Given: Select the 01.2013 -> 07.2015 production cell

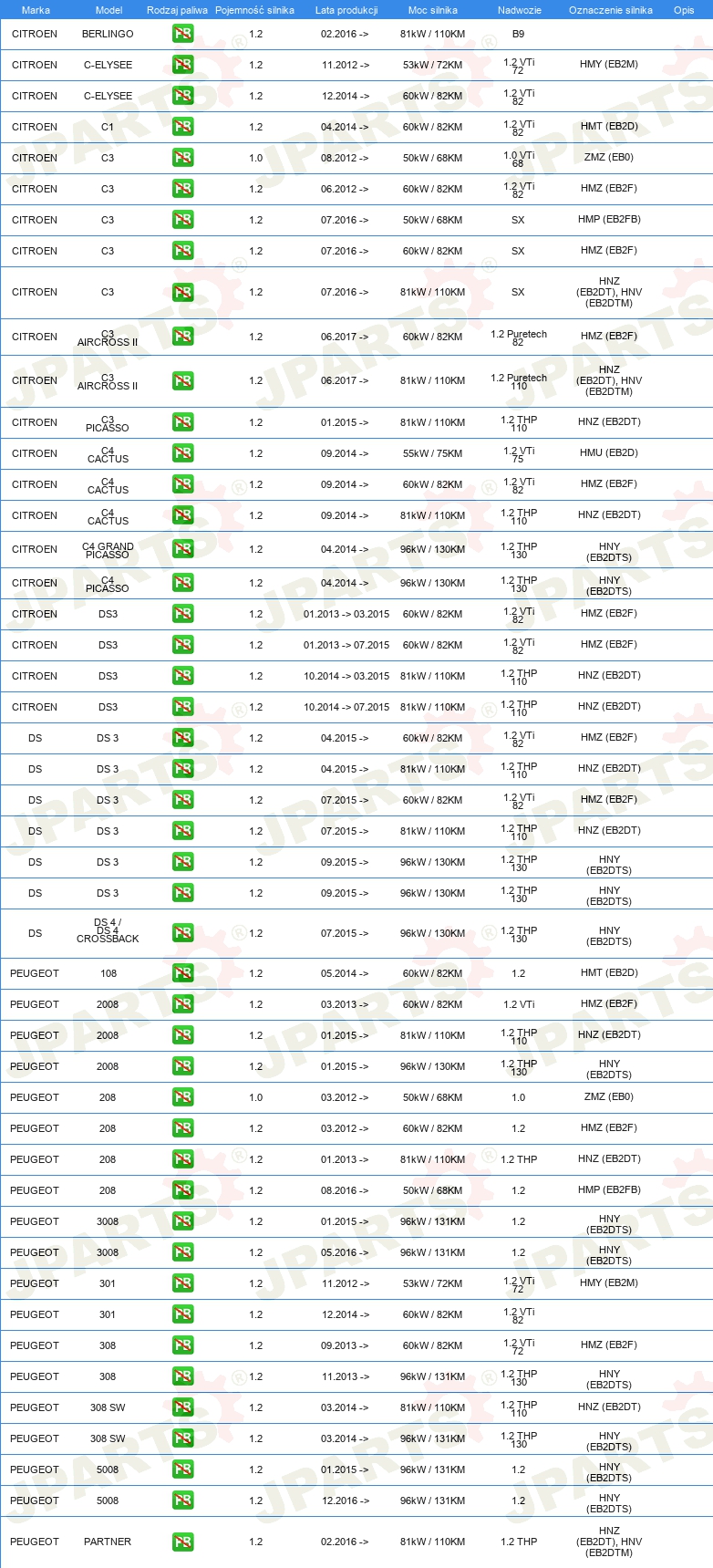Looking at the screenshot, I should (346, 645).
